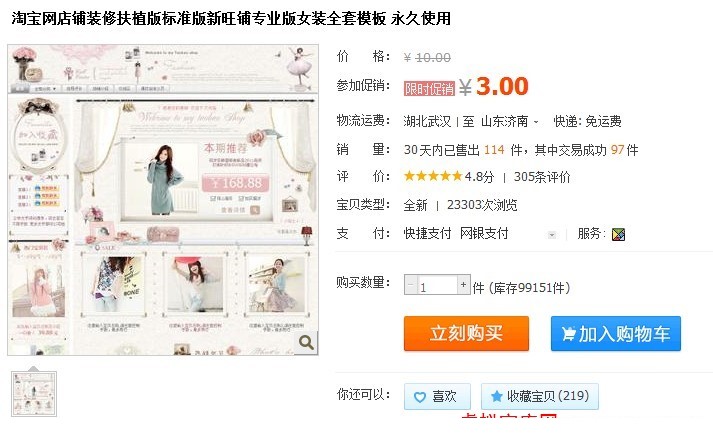Click the product title text
This screenshot has width=713, height=441.
[231, 19]
